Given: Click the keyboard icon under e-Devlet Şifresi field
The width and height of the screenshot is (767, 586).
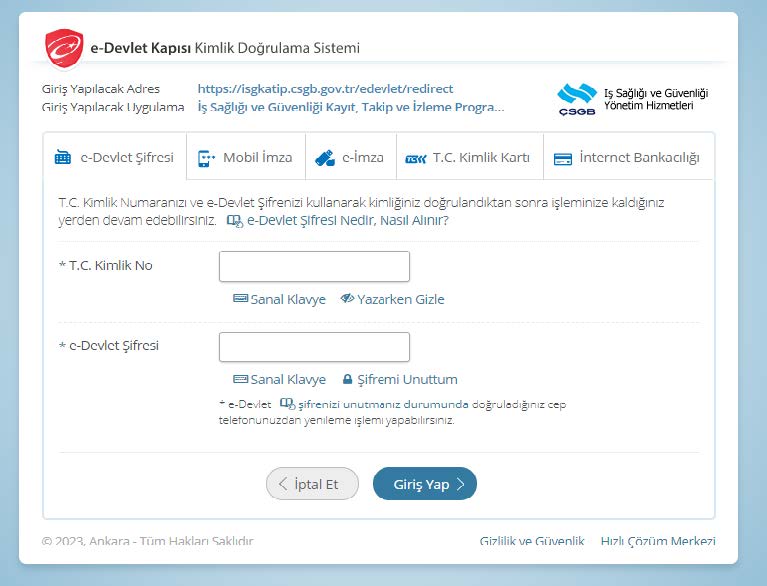Looking at the screenshot, I should pyautogui.click(x=240, y=379).
